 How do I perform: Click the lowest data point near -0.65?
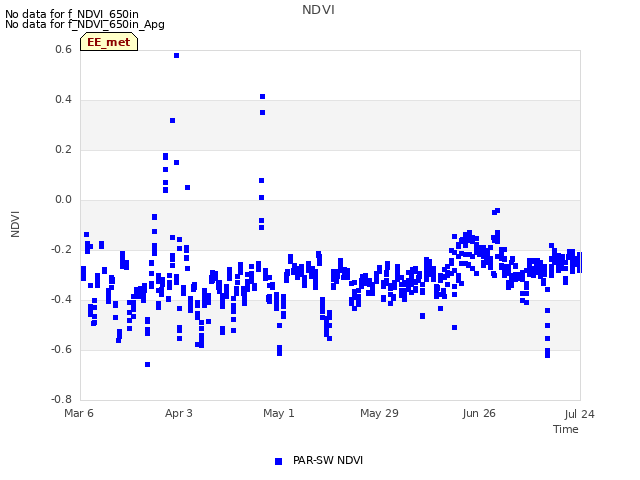tap(147, 364)
